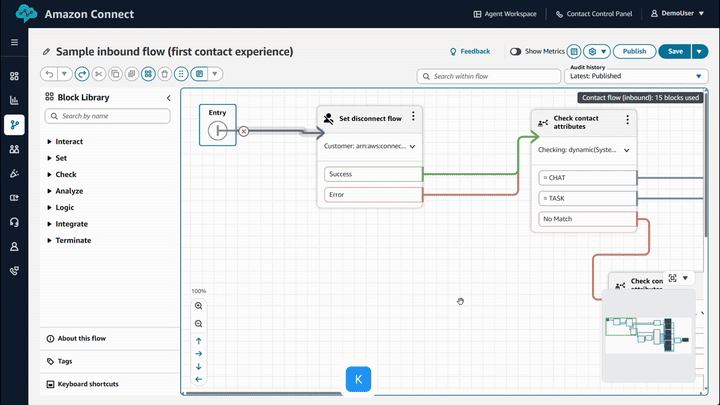This screenshot has height=405, width=720.
Task: Zoom out on the flow canvas
Action: tap(198, 324)
